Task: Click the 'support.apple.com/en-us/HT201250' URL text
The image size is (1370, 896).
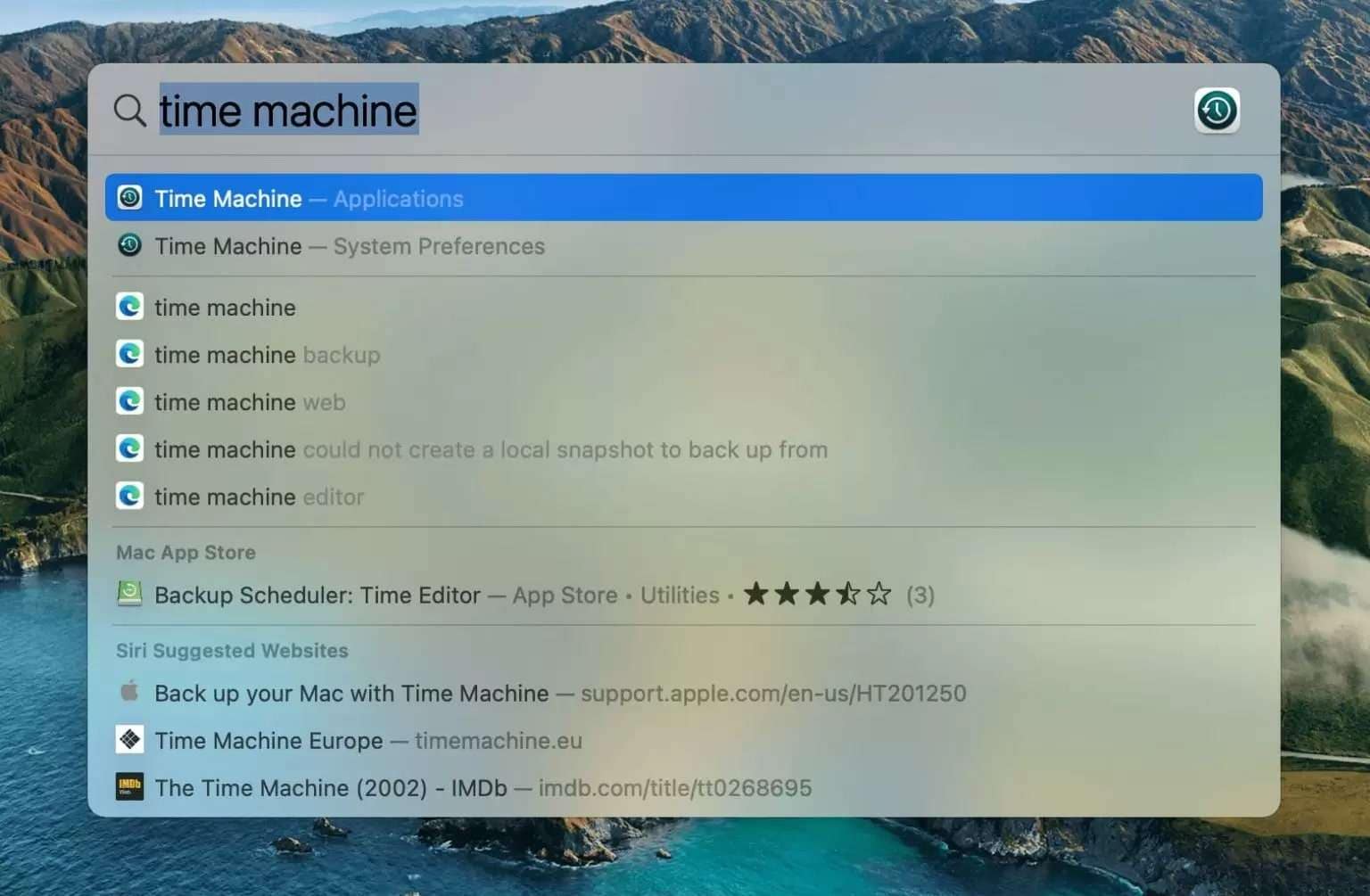Action: pyautogui.click(x=773, y=693)
